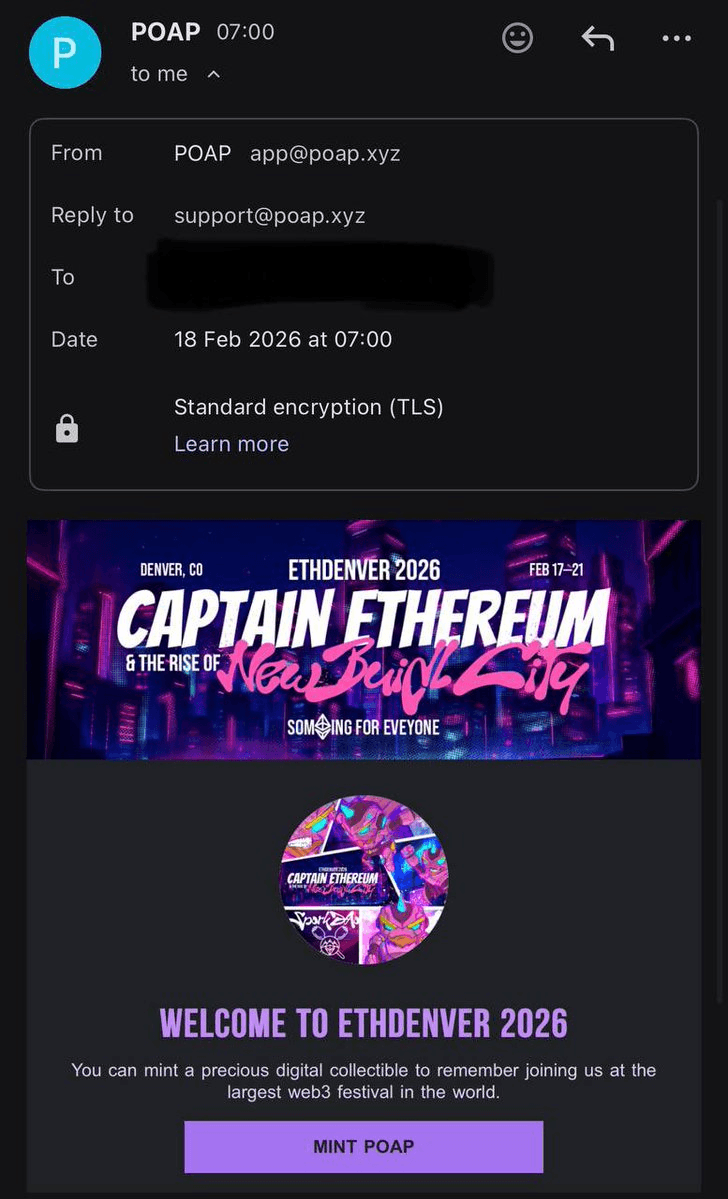Click the app@poap.xyz sender address
728x1199 pixels.
[x=325, y=153]
